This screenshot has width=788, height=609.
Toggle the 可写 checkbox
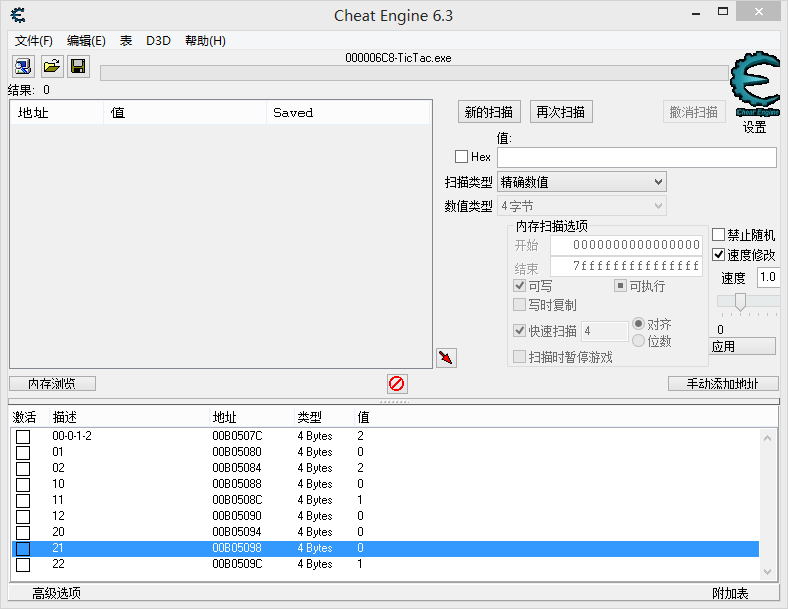click(x=520, y=286)
